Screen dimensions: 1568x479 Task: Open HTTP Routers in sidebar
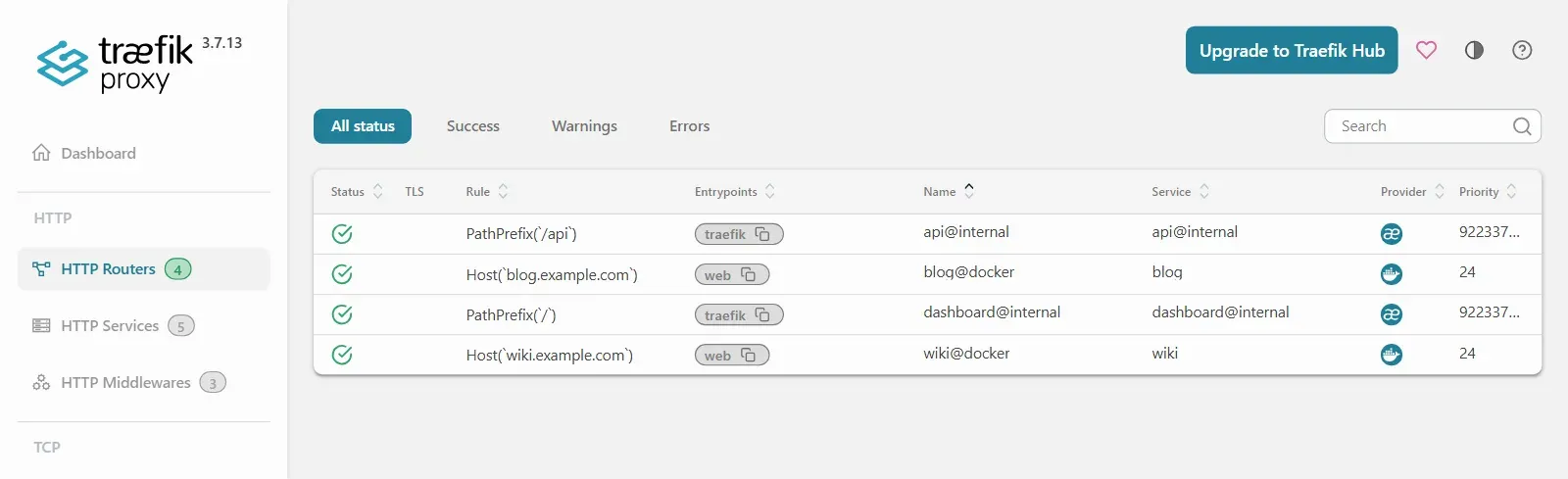coord(143,269)
